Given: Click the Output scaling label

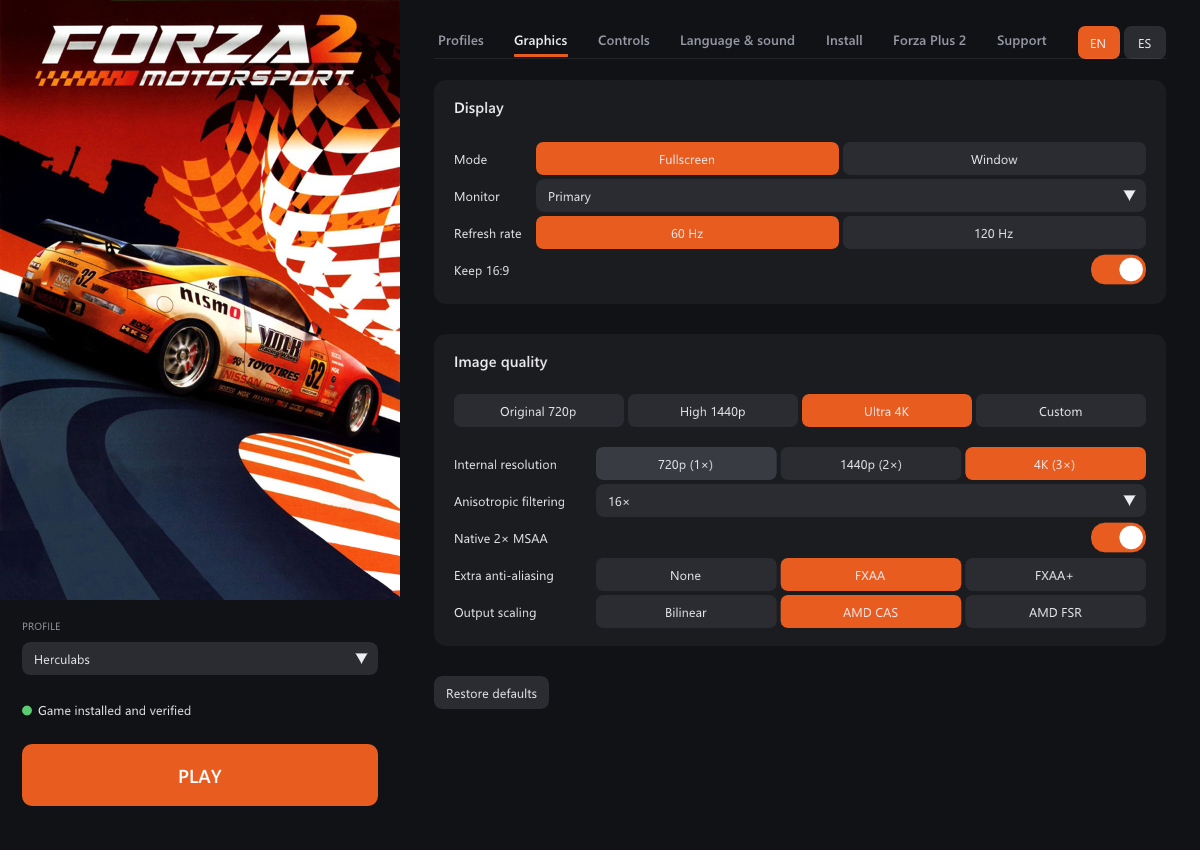Looking at the screenshot, I should (x=495, y=612).
